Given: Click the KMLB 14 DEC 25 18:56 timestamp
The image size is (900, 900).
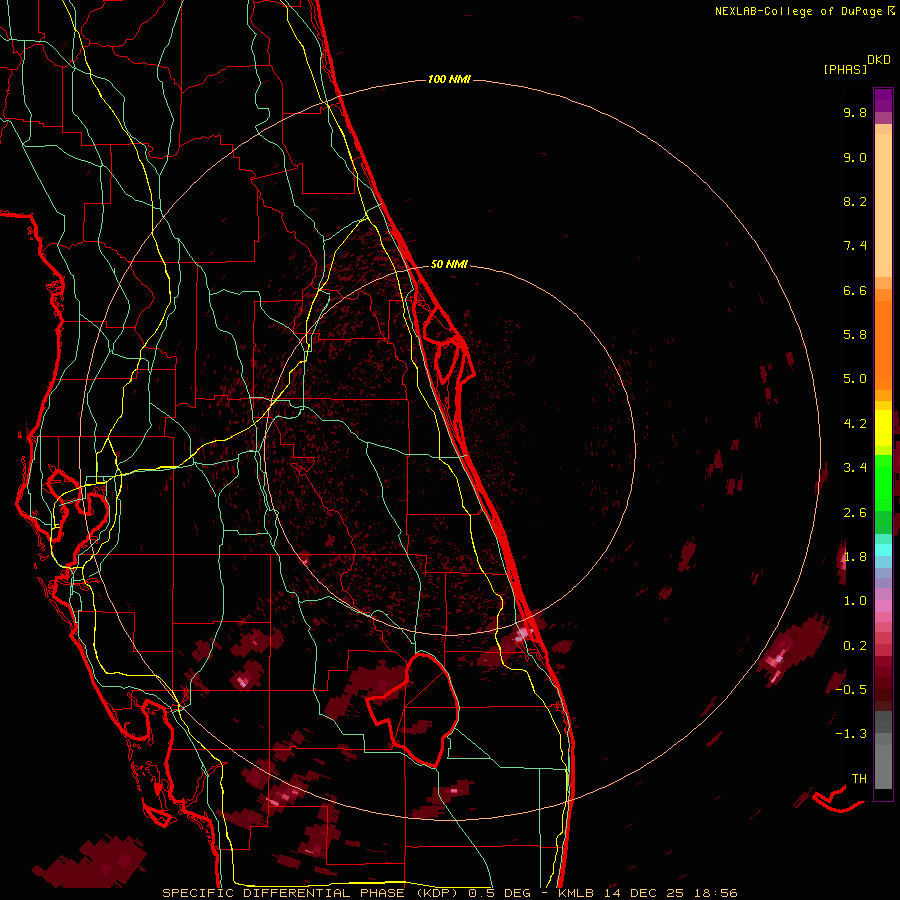Looking at the screenshot, I should pos(647,893).
